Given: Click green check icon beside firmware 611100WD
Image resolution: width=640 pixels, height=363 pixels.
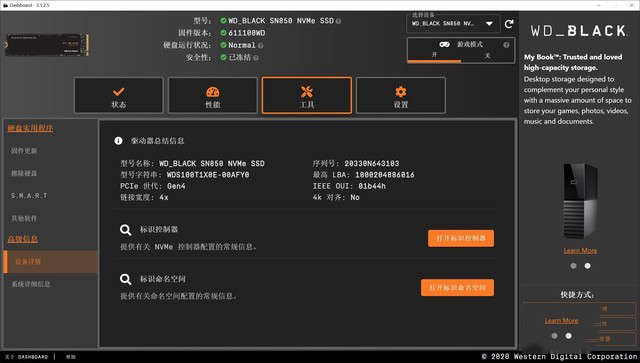Looking at the screenshot, I should click(x=223, y=33).
